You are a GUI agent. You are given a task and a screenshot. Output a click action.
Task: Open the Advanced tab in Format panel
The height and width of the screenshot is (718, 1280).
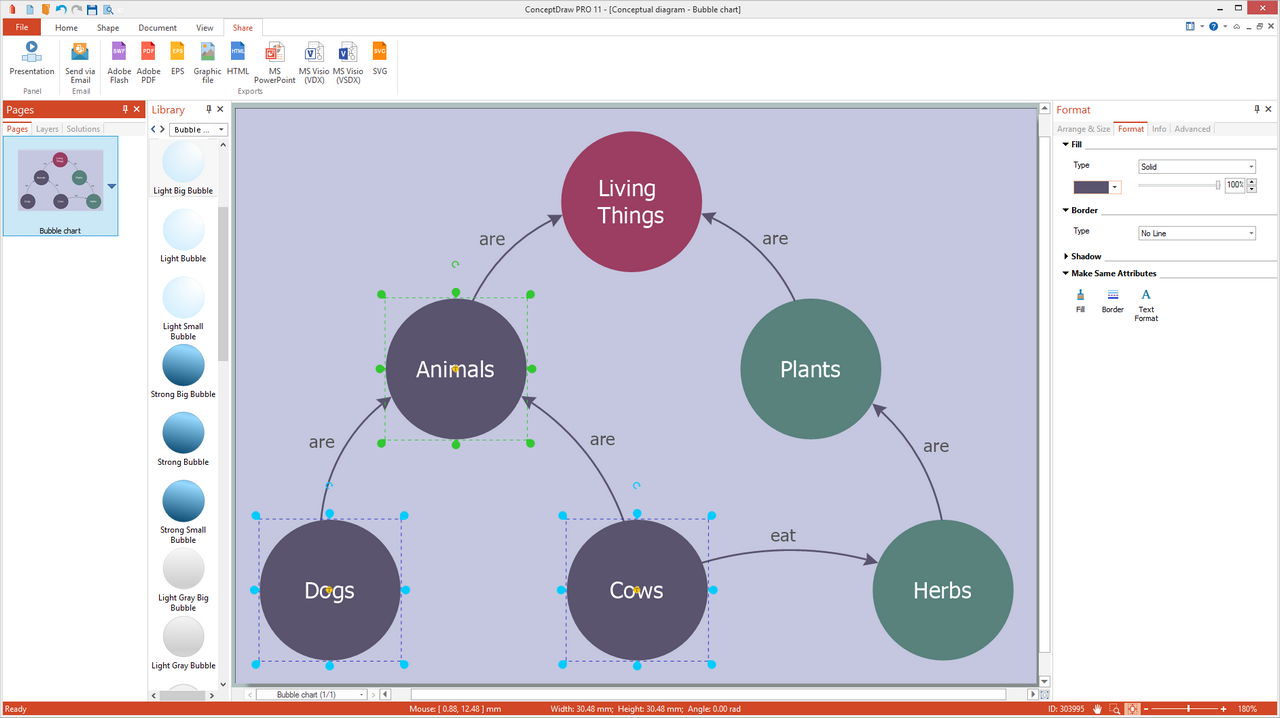pos(1192,129)
